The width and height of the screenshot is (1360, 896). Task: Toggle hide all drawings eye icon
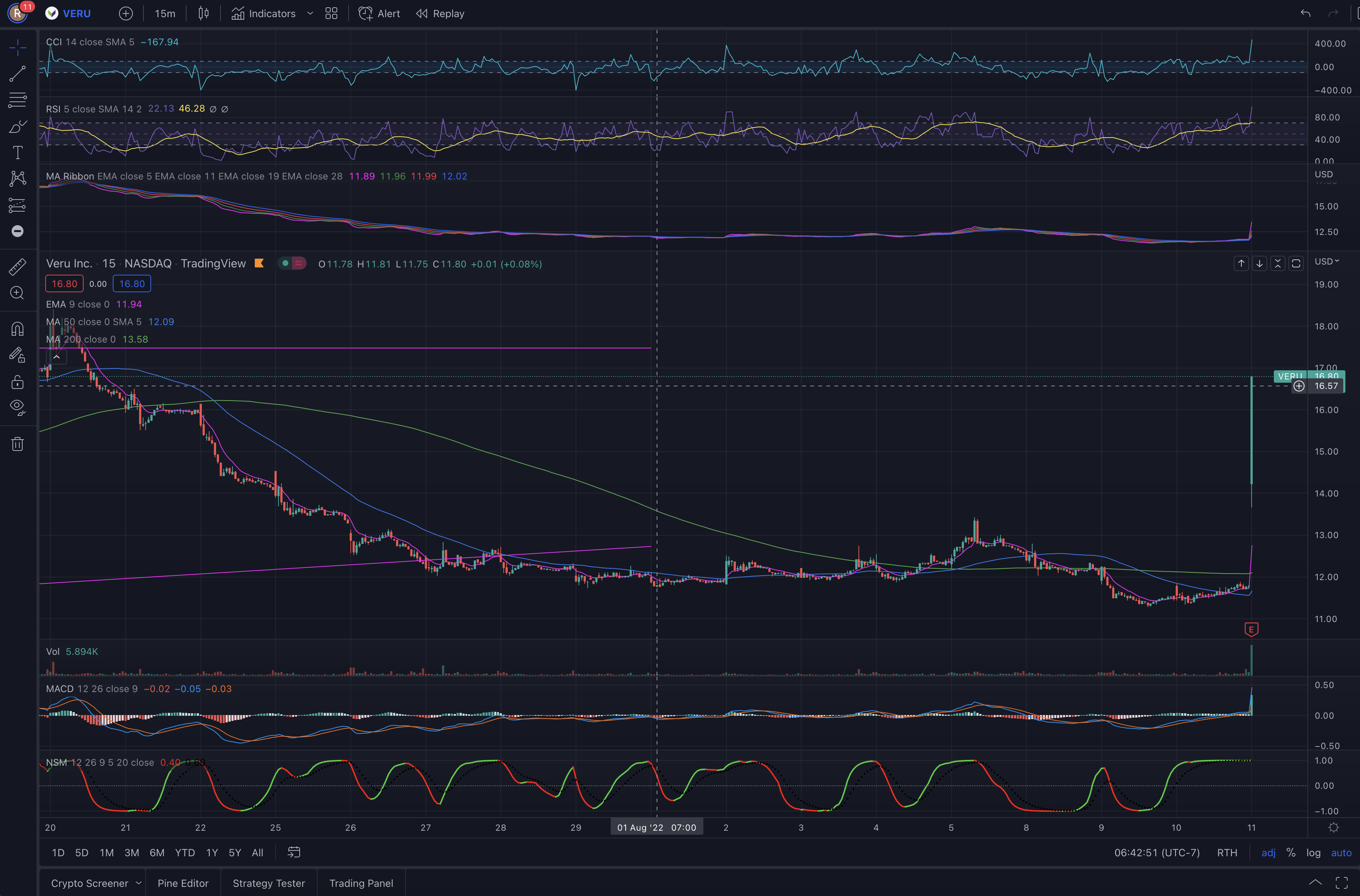tap(18, 407)
